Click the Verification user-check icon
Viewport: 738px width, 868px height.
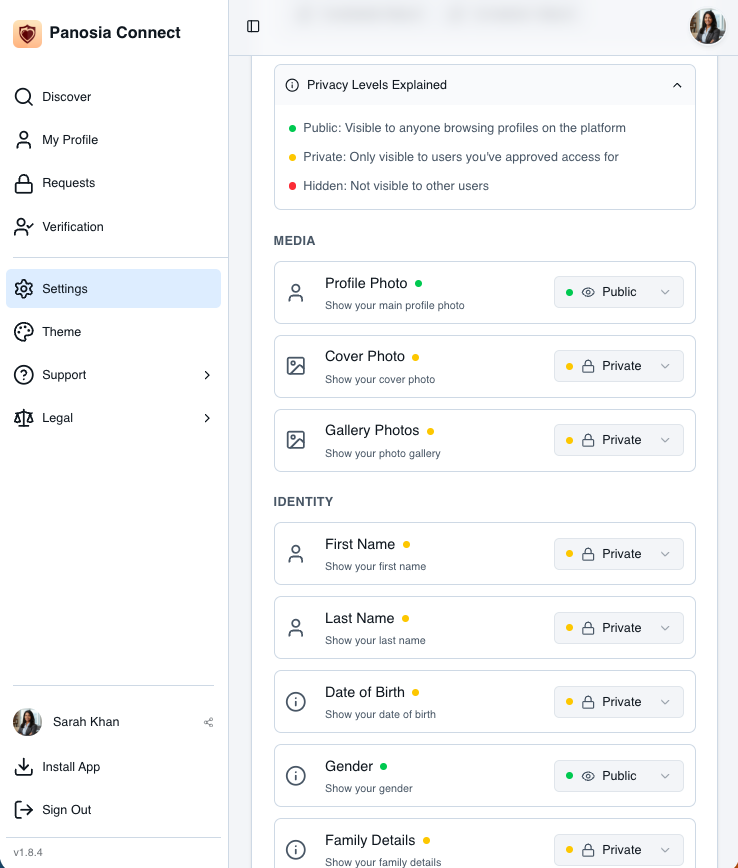24,227
